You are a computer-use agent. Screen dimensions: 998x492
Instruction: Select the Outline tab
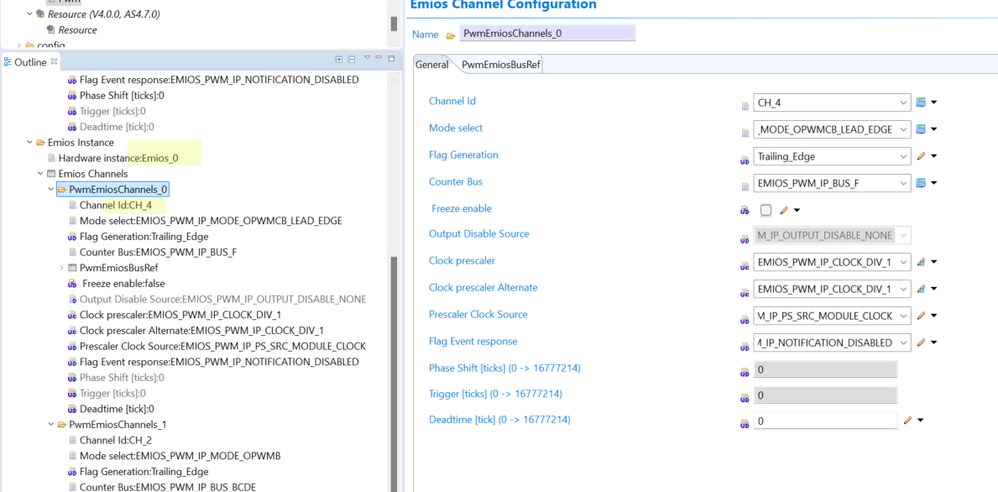[x=31, y=62]
